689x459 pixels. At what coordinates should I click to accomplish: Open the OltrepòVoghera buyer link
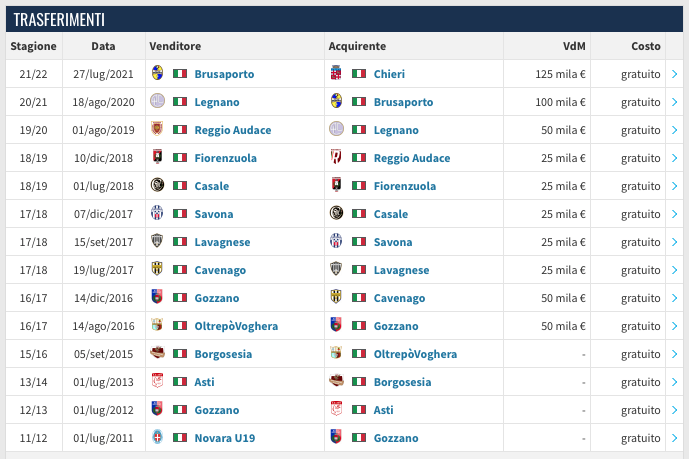[x=415, y=354]
